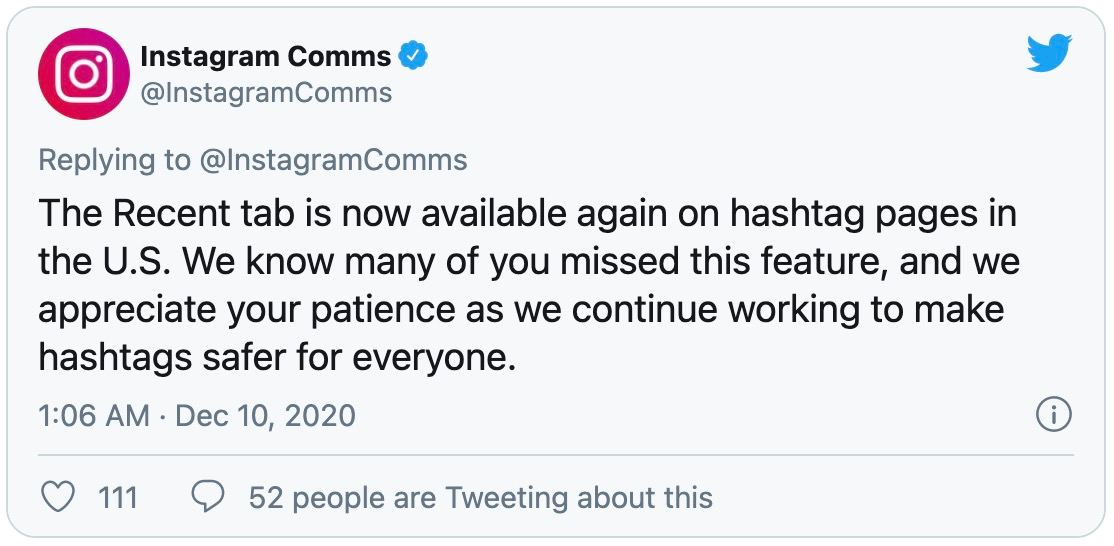This screenshot has width=1114, height=546.
Task: Click empty card area right of handle
Action: (x=710, y=92)
